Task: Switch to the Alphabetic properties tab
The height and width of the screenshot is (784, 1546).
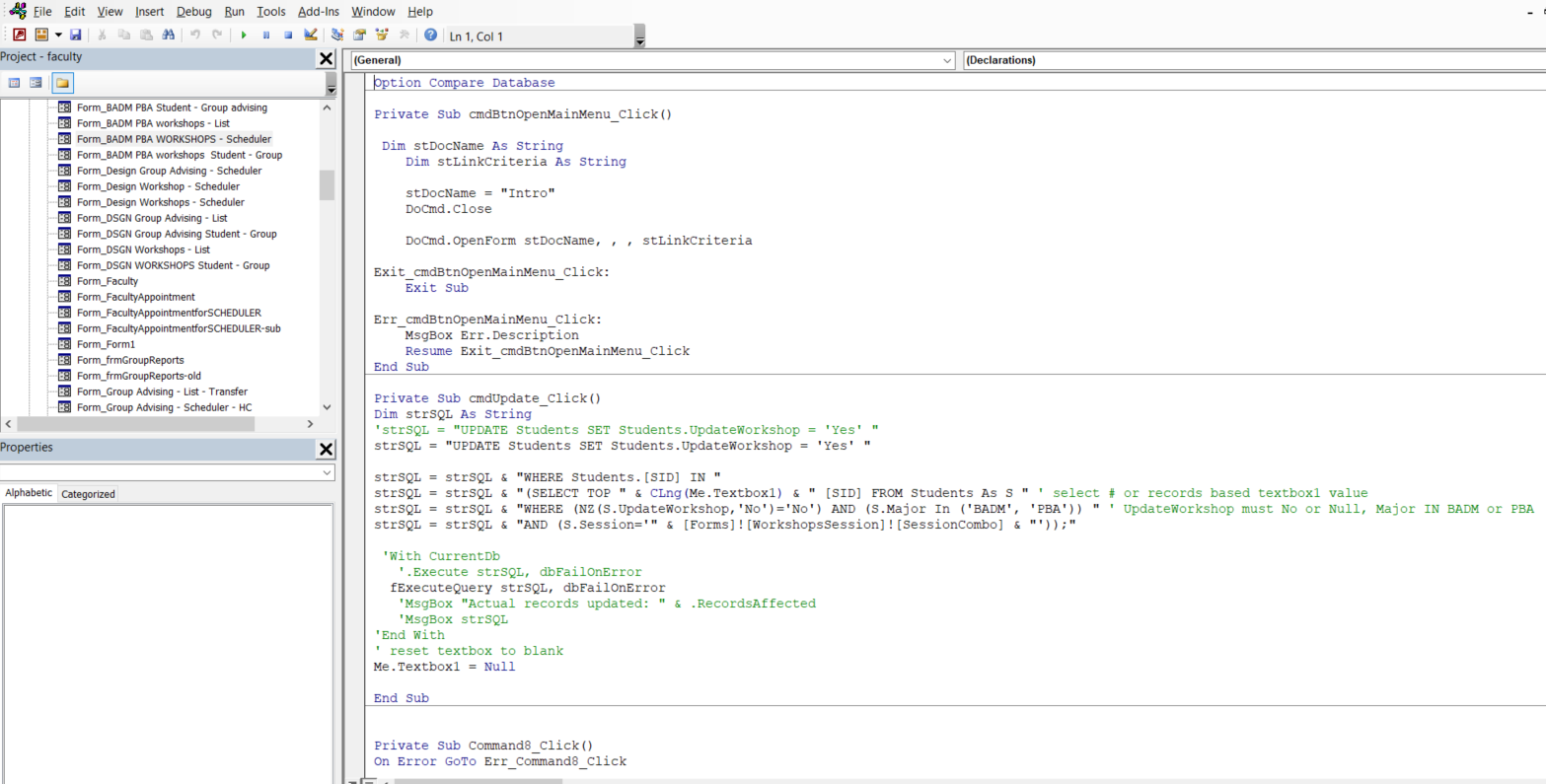Action: coord(29,493)
